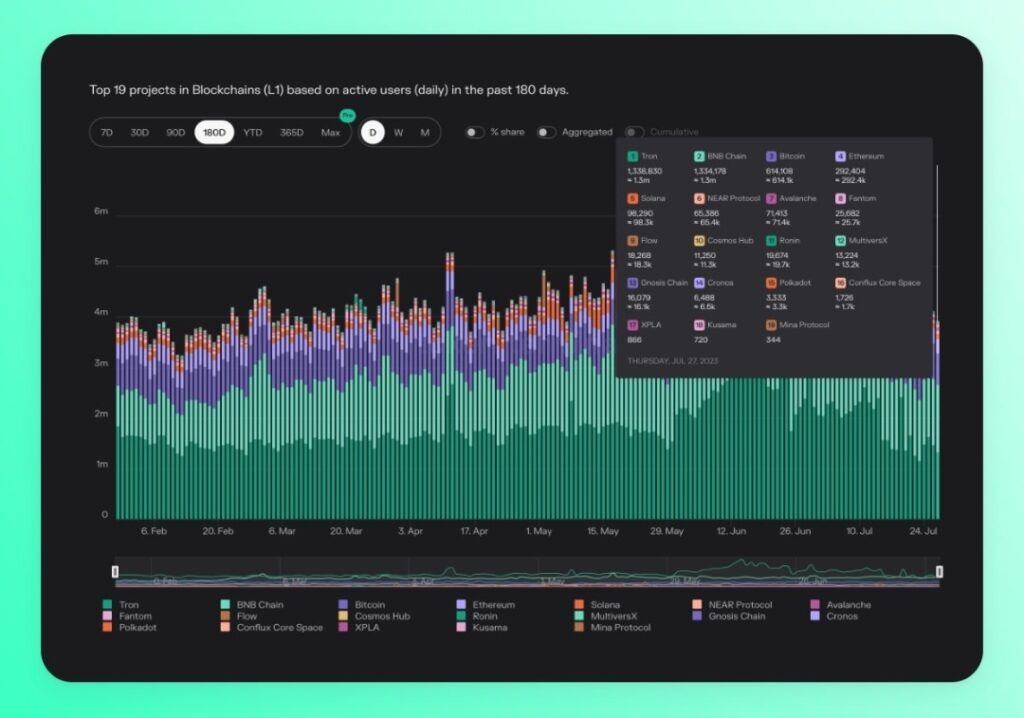Screen dimensions: 1024x718
Task: Hide the Bitcoin series via the legend
Action: [x=362, y=605]
